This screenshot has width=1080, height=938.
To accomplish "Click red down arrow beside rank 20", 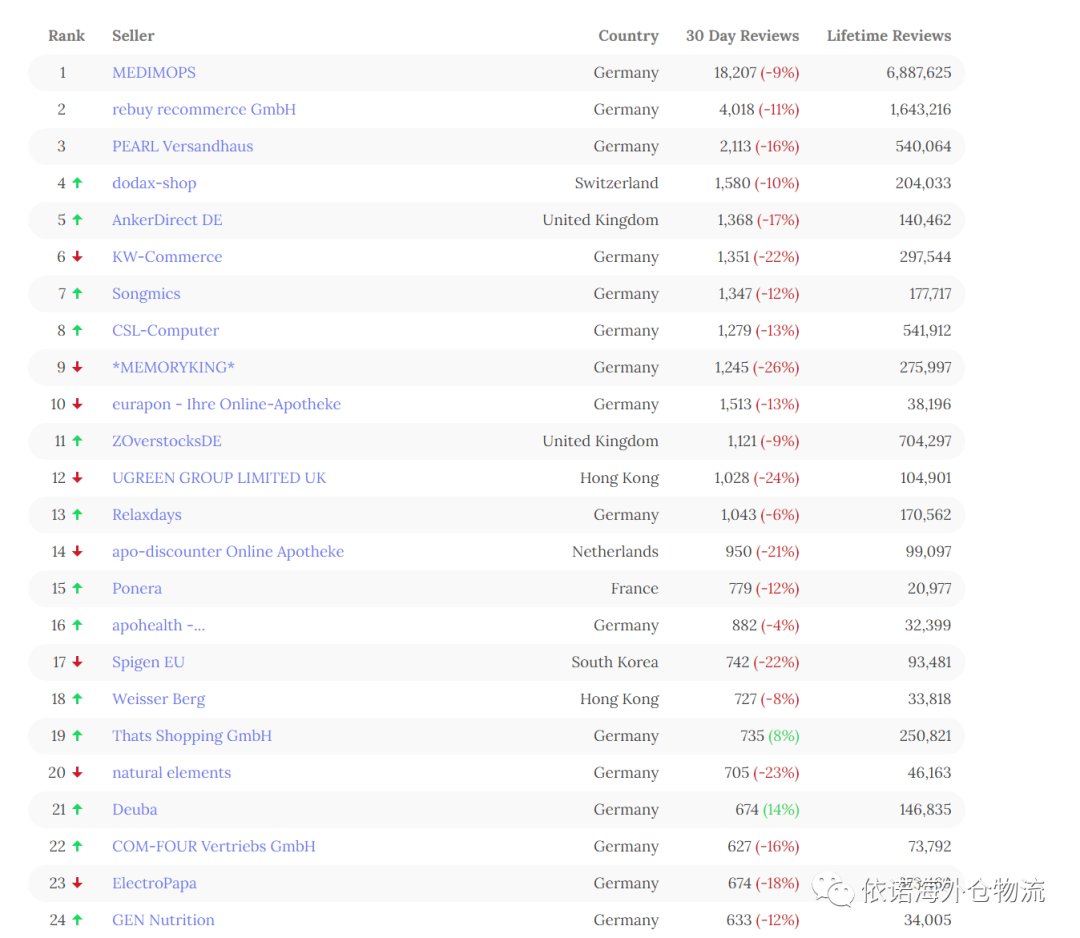I will click(x=77, y=773).
